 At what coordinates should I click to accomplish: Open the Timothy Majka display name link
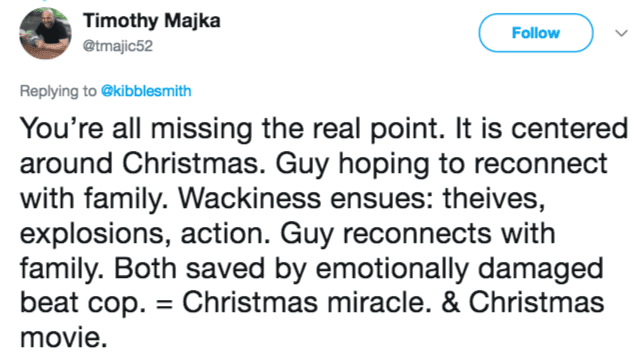151,21
